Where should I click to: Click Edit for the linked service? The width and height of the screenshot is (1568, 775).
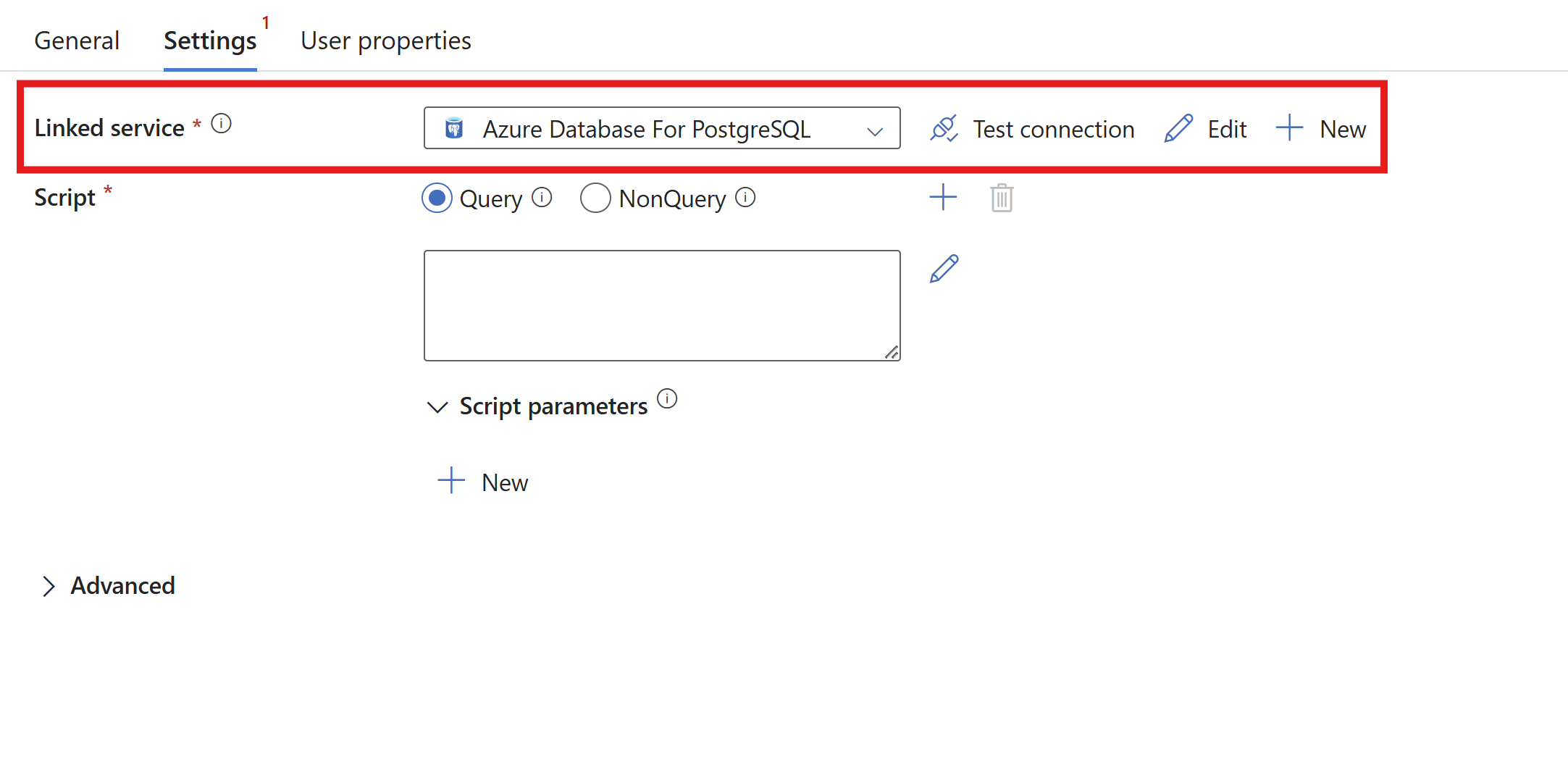[1206, 129]
